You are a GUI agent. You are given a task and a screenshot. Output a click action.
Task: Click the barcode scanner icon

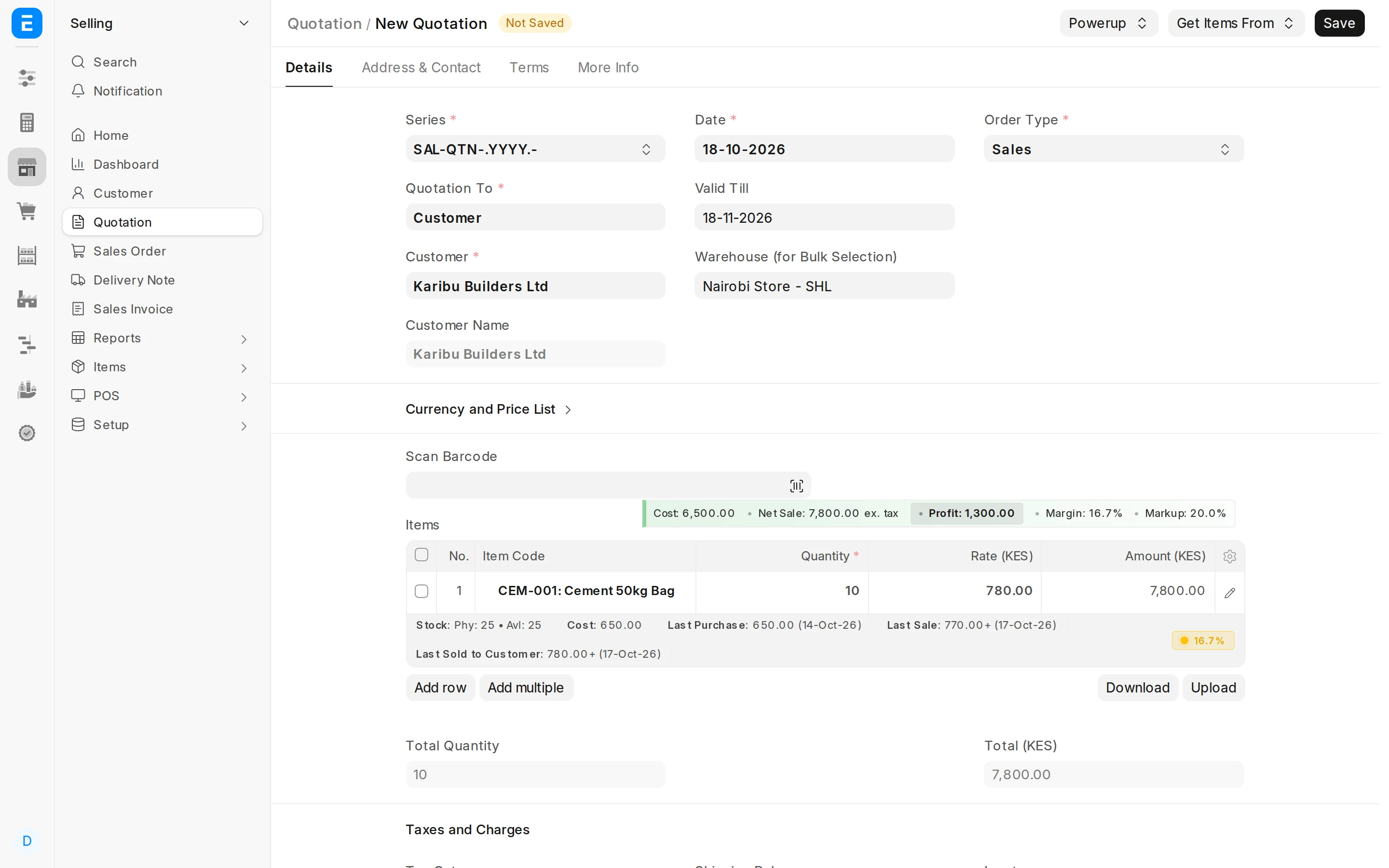[796, 486]
